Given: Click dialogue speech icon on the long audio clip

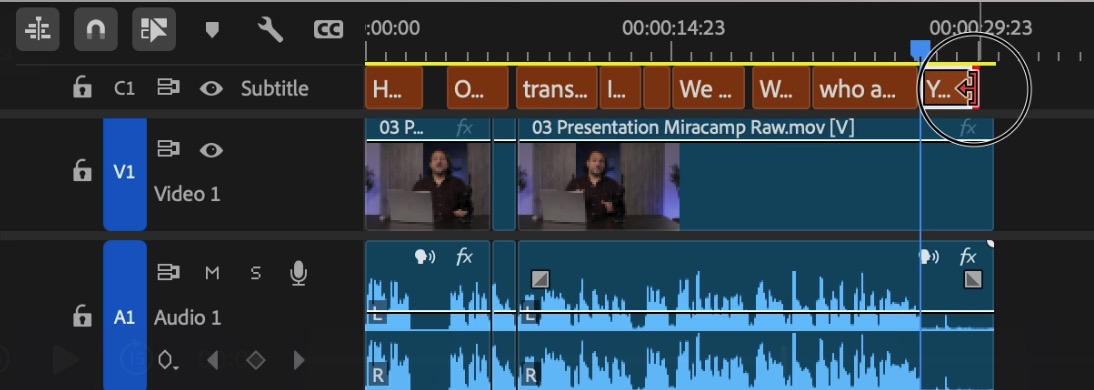Looking at the screenshot, I should point(929,257).
